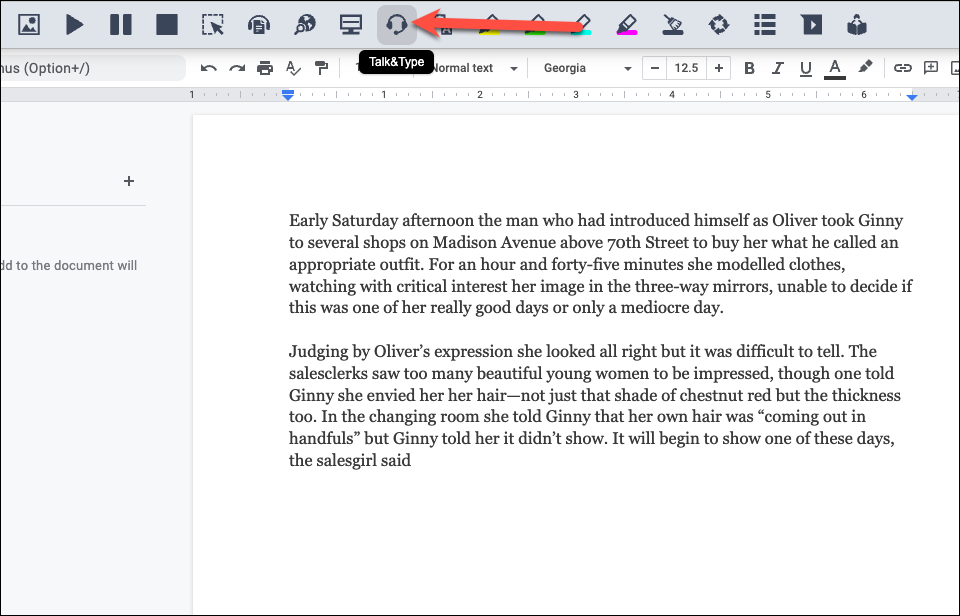Open the Normal text style dropdown

[474, 68]
